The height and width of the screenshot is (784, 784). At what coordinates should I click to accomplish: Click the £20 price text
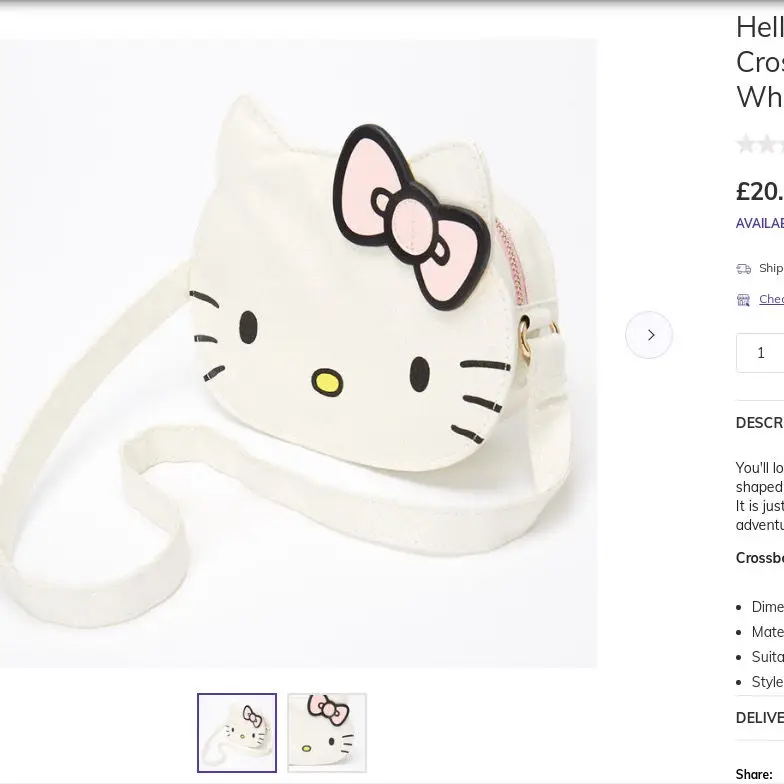pos(760,191)
